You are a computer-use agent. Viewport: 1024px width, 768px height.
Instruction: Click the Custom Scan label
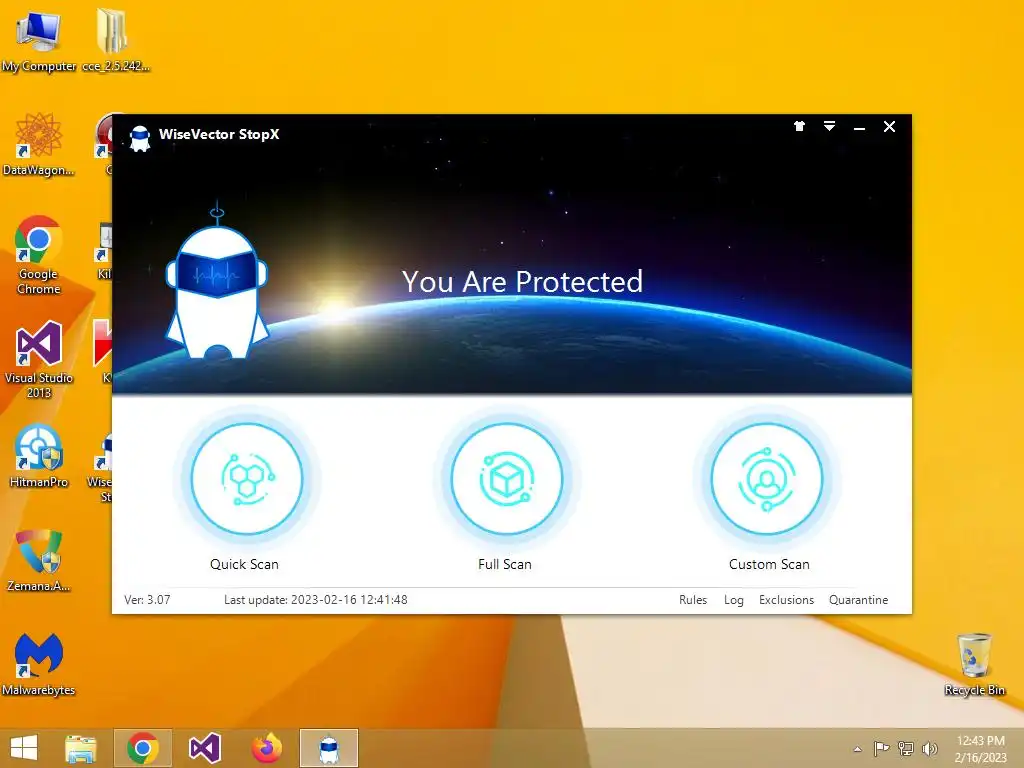point(769,564)
